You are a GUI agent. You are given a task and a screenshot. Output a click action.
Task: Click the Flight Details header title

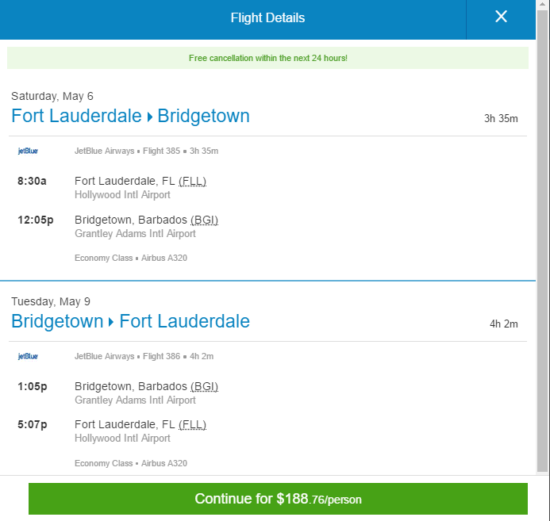click(268, 18)
